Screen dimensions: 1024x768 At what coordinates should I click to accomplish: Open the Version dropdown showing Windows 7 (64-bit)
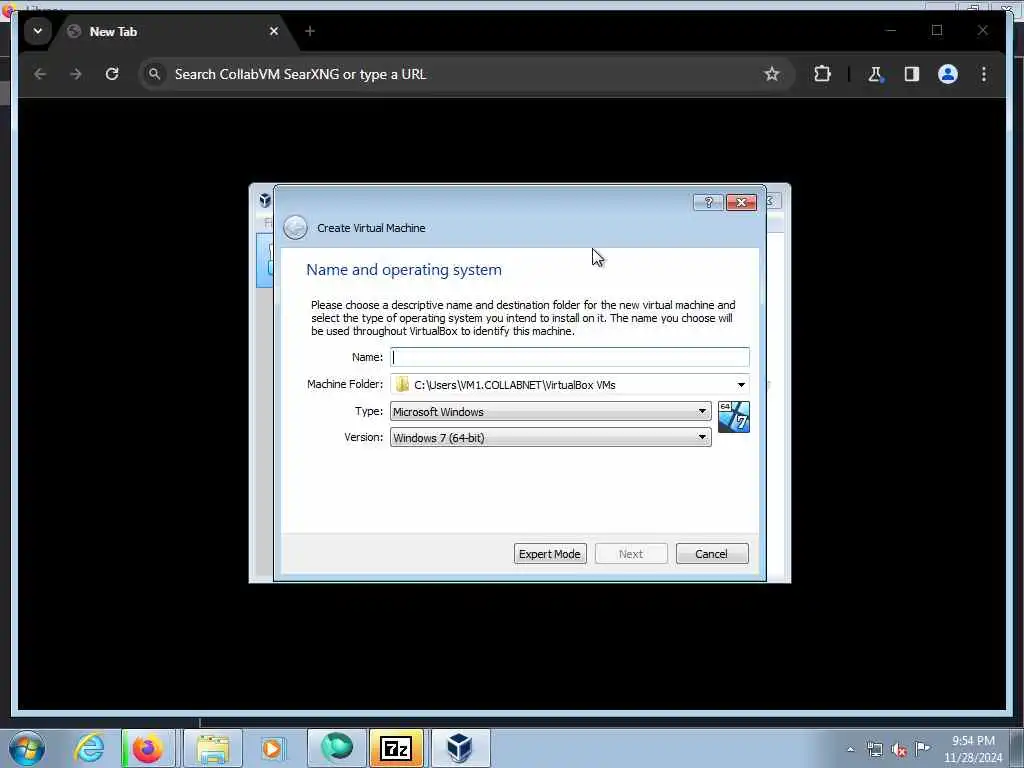pos(551,438)
